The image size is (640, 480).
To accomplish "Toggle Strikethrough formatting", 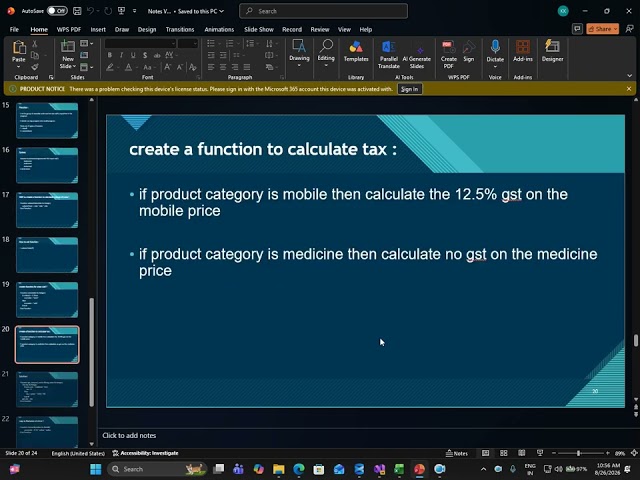I will click(x=157, y=55).
